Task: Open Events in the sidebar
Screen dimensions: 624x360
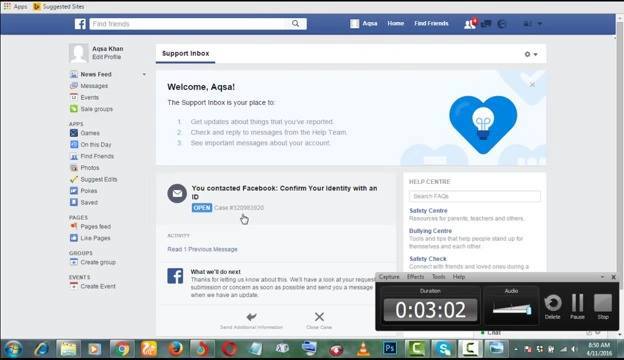Action: tap(90, 97)
